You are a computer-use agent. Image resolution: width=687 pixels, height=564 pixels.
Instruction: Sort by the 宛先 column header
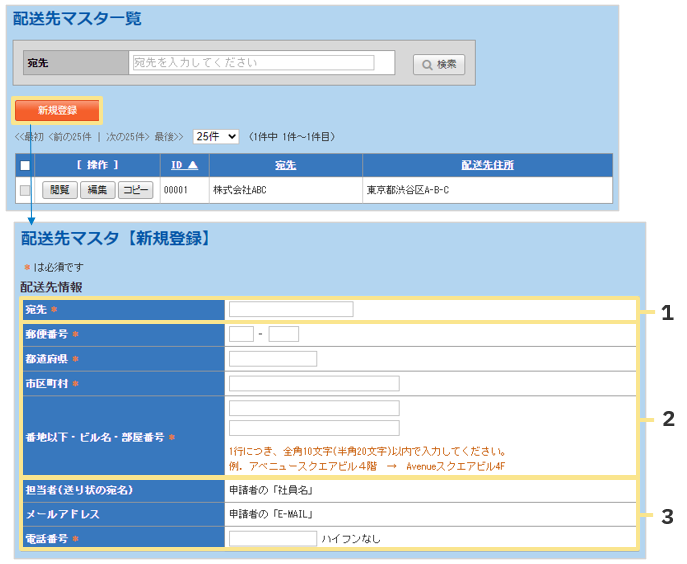pyautogui.click(x=285, y=165)
